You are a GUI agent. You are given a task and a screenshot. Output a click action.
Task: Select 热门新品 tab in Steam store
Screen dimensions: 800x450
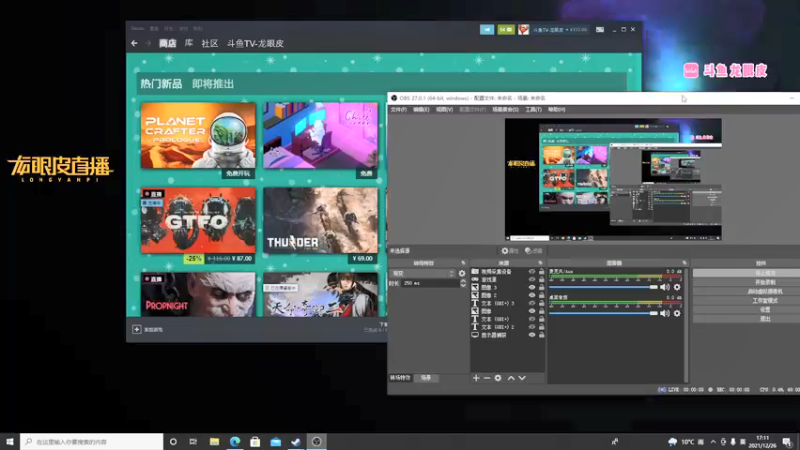[161, 84]
